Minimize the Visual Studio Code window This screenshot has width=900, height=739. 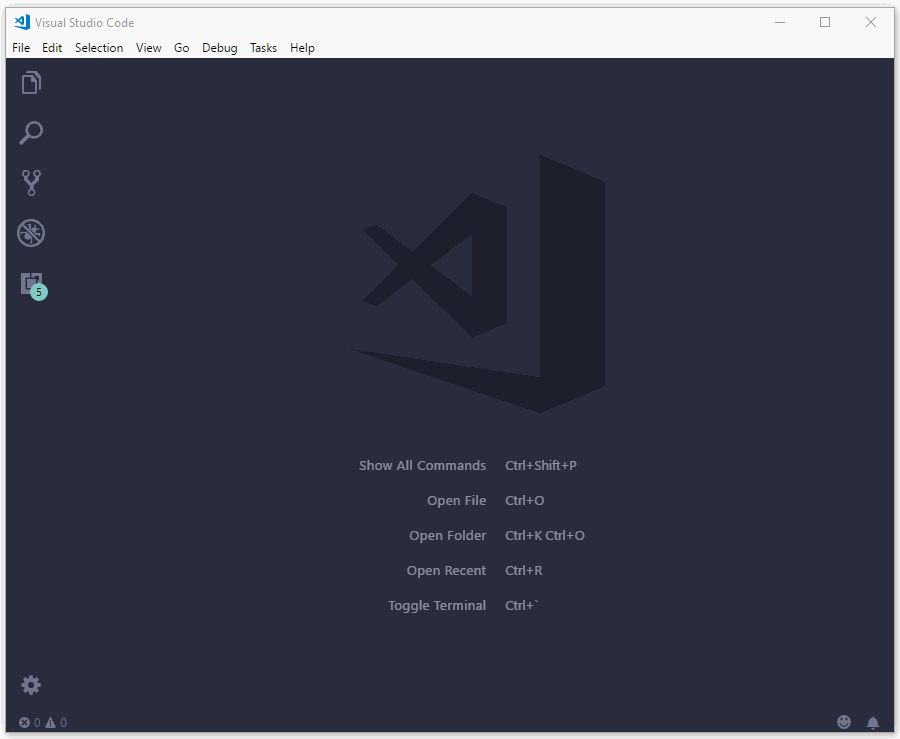(780, 22)
